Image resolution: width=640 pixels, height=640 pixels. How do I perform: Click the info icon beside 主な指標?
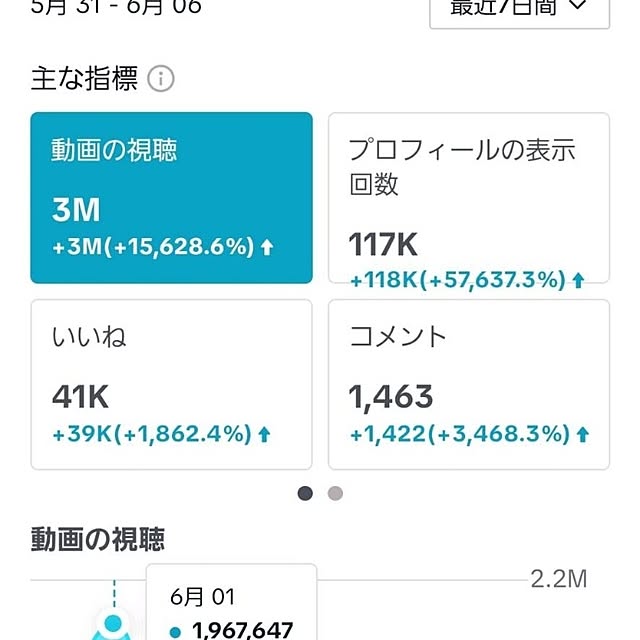click(x=161, y=78)
